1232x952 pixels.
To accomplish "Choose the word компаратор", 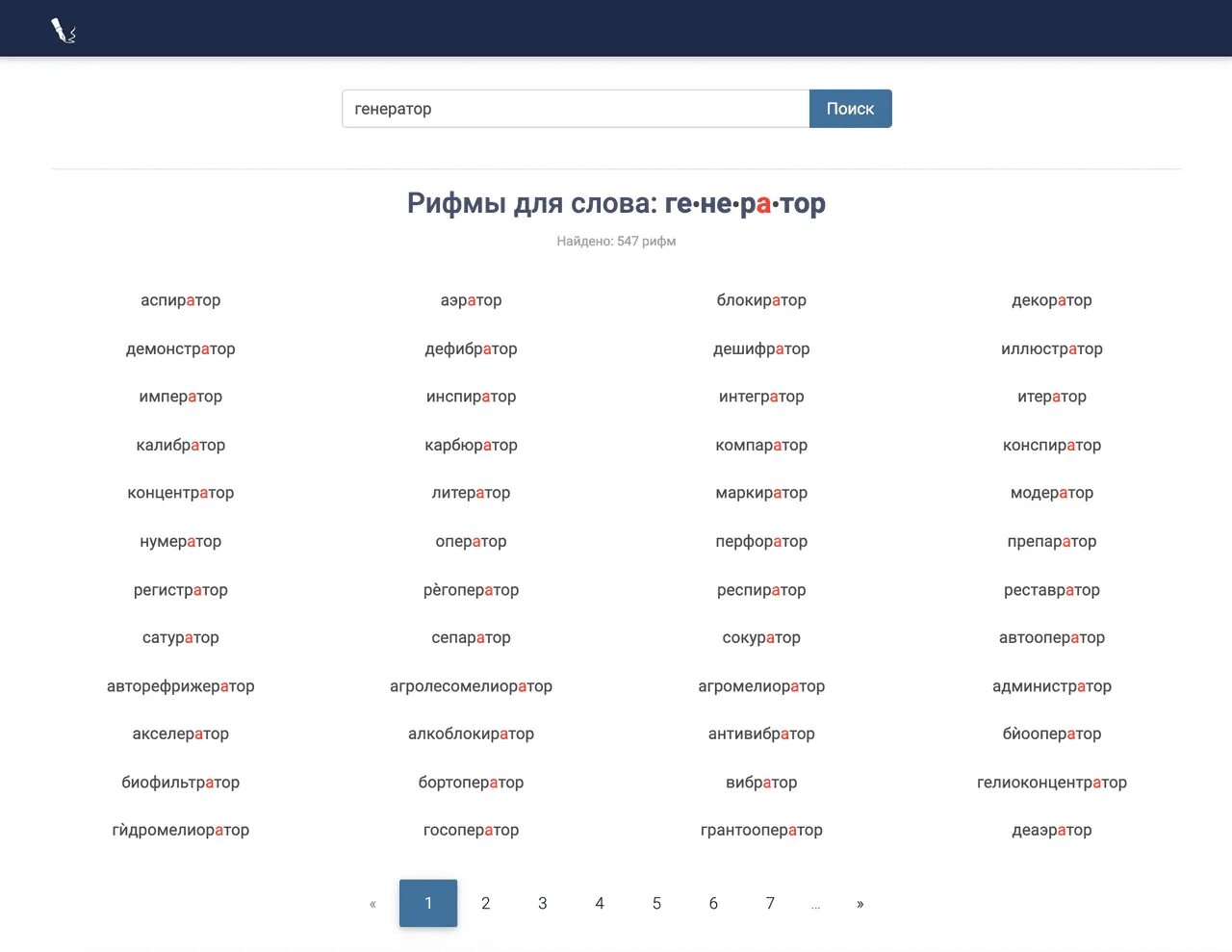I will [761, 445].
